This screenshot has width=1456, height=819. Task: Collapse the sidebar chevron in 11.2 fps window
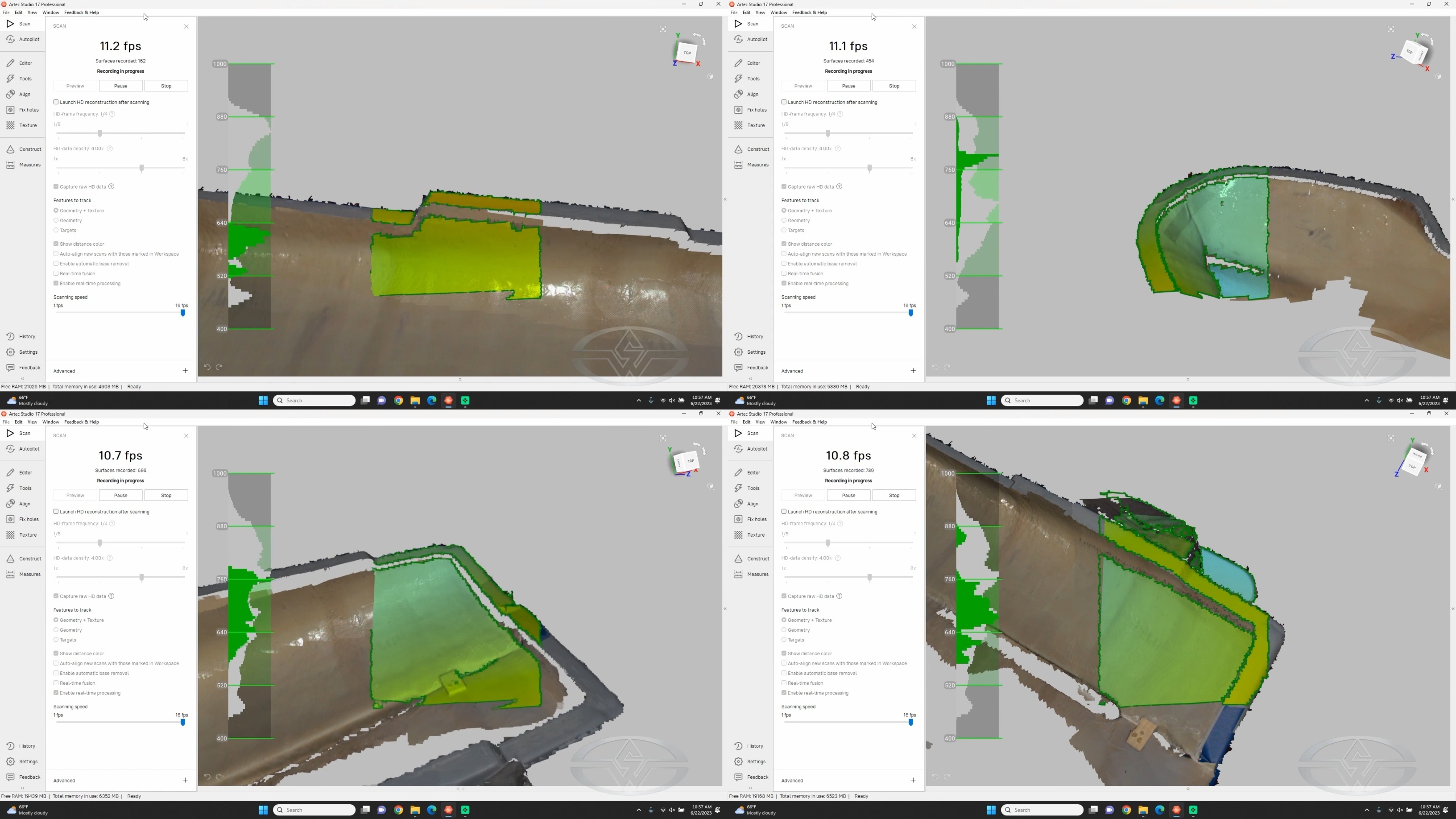(x=23, y=379)
